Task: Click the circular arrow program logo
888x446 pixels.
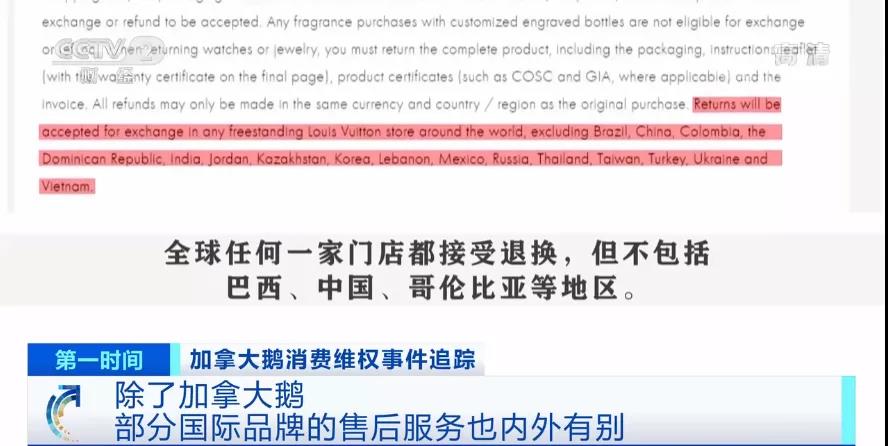Action: tap(63, 411)
